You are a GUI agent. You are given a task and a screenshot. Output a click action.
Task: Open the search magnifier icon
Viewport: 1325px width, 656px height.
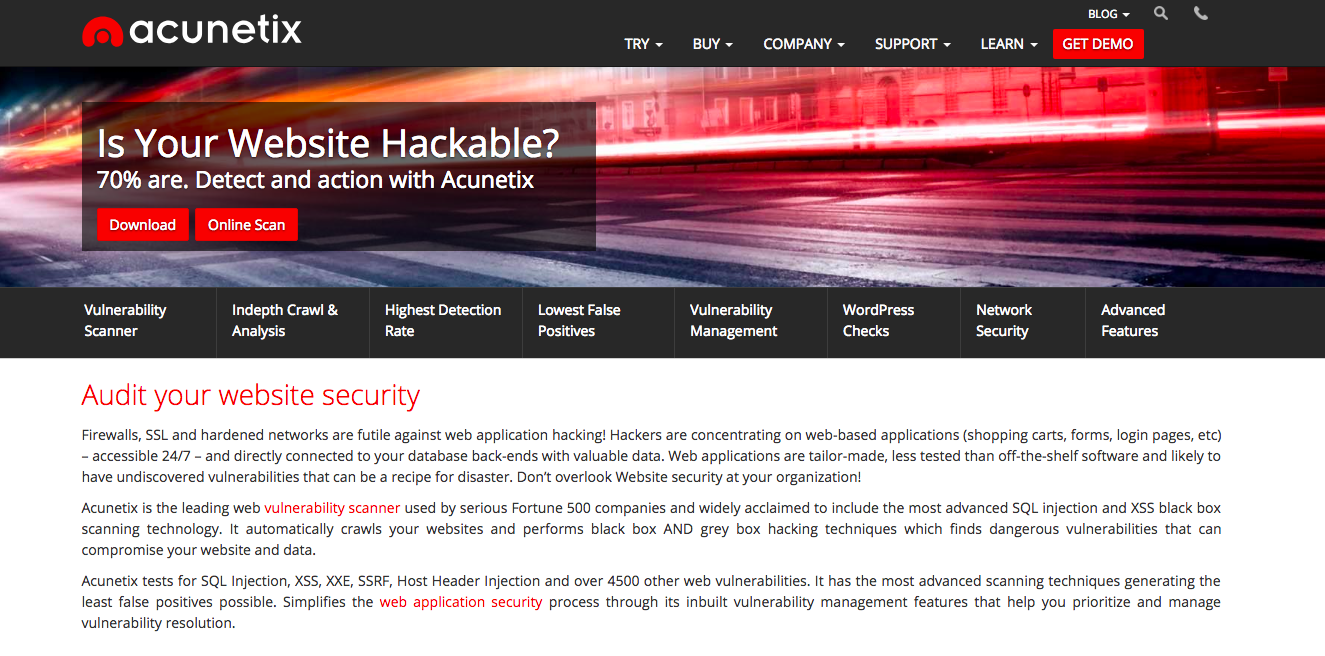click(x=1161, y=14)
